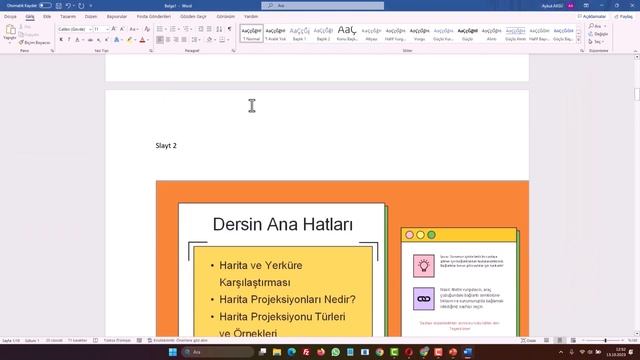The width and height of the screenshot is (640, 360).
Task: Open the Font dialog launcher
Action: pyautogui.click(x=151, y=51)
